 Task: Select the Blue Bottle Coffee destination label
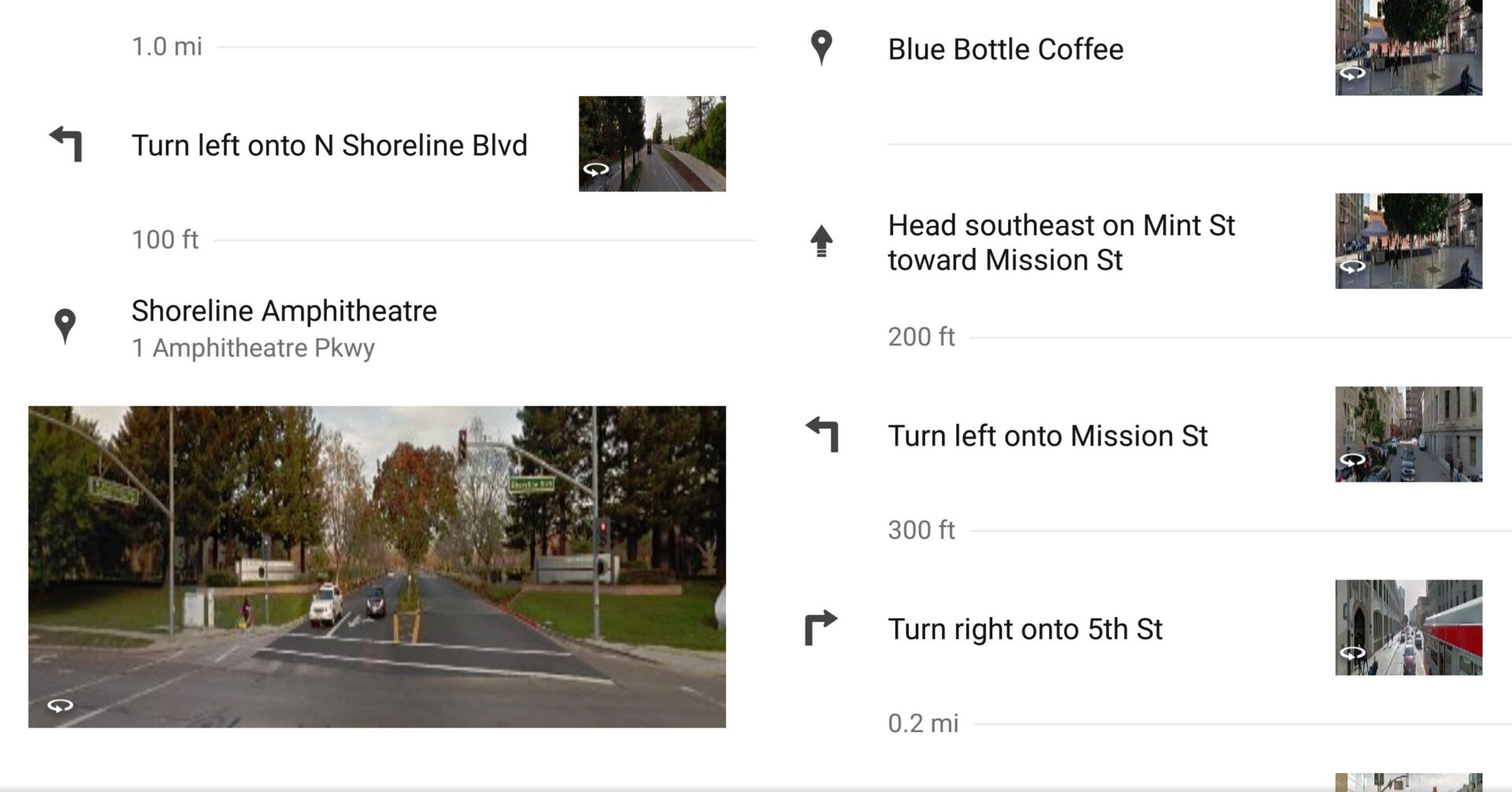pos(1006,49)
